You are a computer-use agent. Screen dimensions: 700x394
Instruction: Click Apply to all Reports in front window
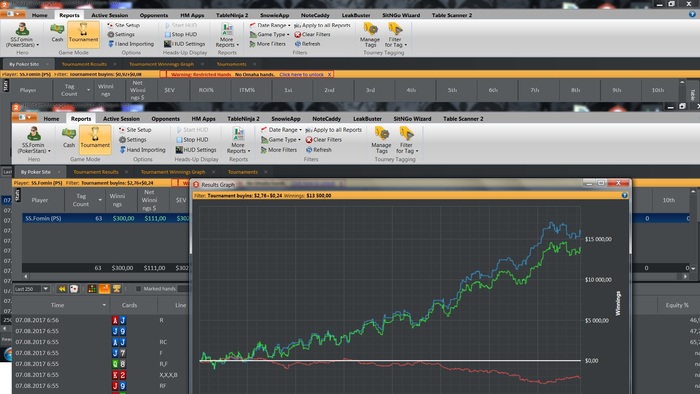333,130
